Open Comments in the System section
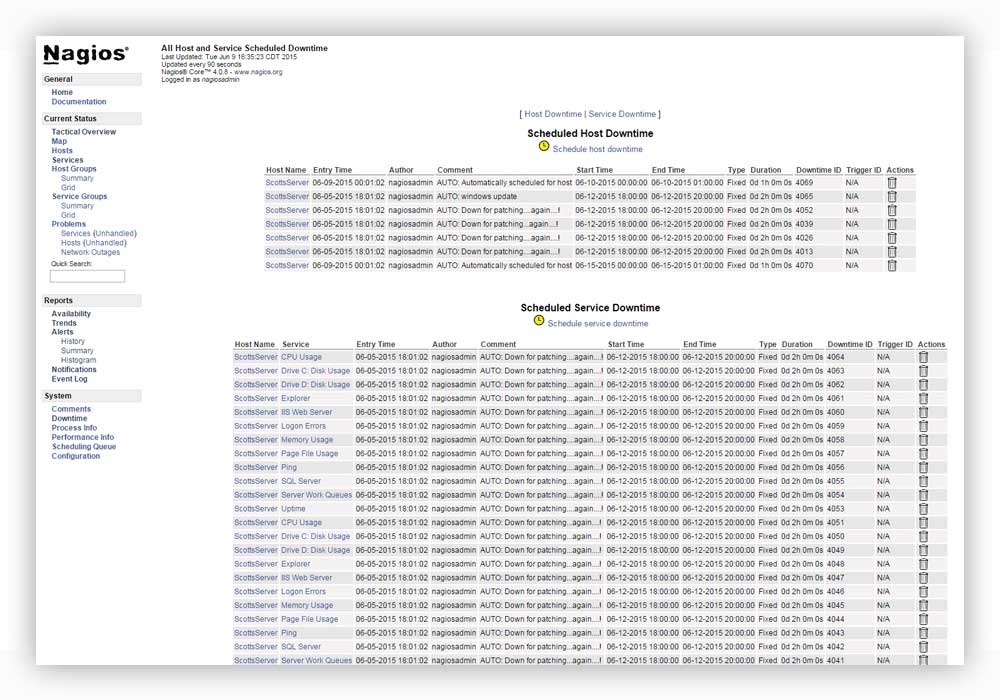 [71, 409]
